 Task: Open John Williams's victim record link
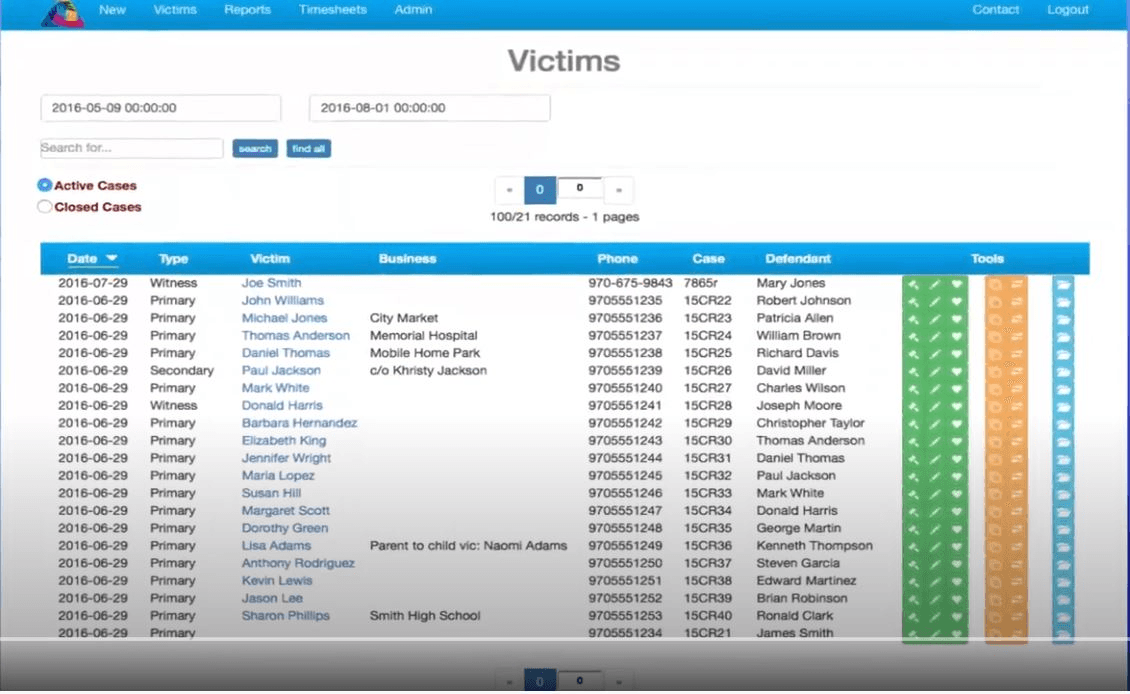(282, 301)
